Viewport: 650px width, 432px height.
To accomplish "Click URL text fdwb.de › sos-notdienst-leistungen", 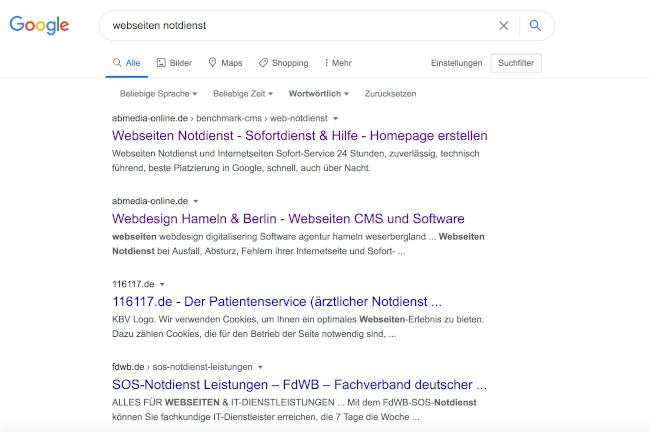I will [182, 367].
